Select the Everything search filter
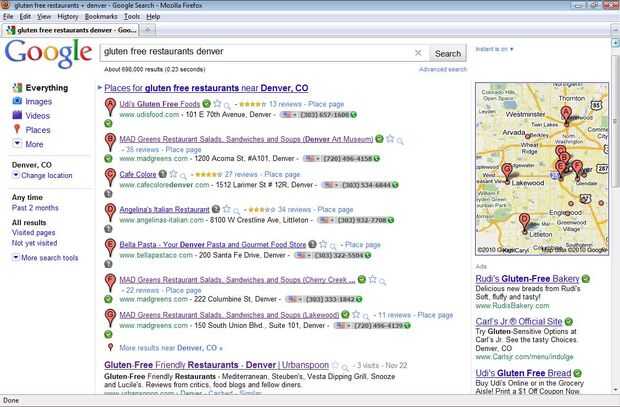Screen dimensions: 620x407 coord(47,88)
